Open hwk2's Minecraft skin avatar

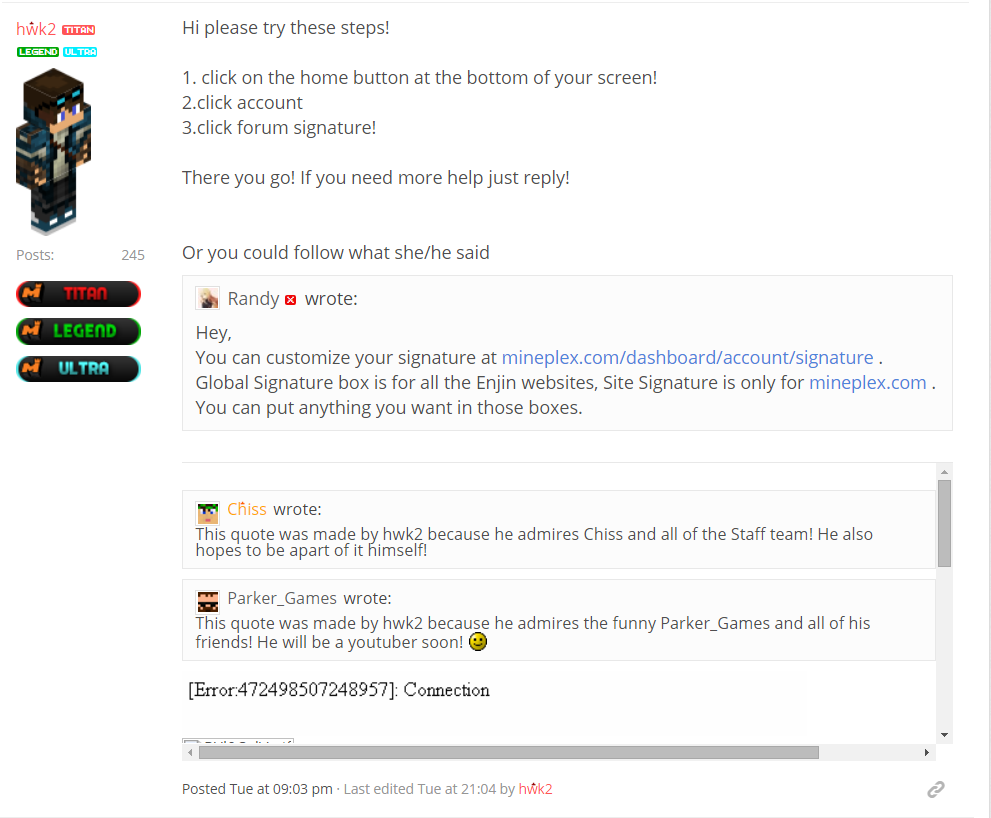pyautogui.click(x=54, y=152)
